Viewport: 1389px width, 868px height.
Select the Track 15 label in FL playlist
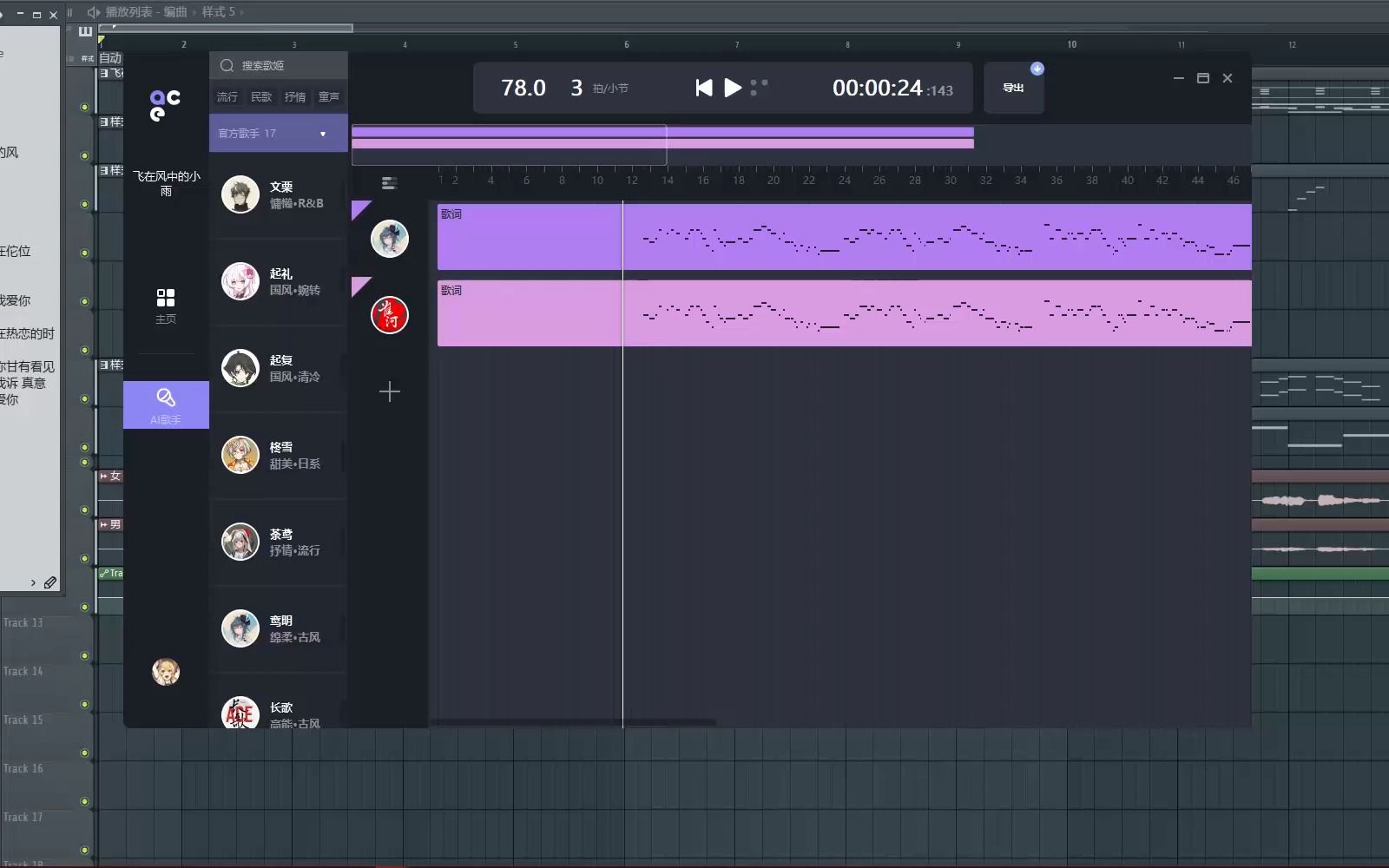click(23, 720)
